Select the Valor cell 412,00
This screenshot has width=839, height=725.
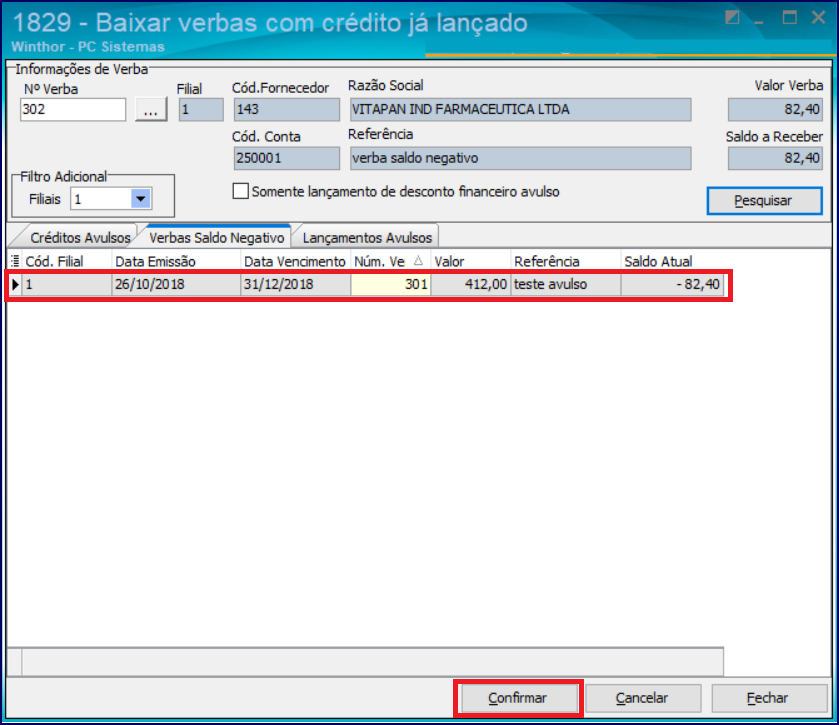pyautogui.click(x=471, y=284)
